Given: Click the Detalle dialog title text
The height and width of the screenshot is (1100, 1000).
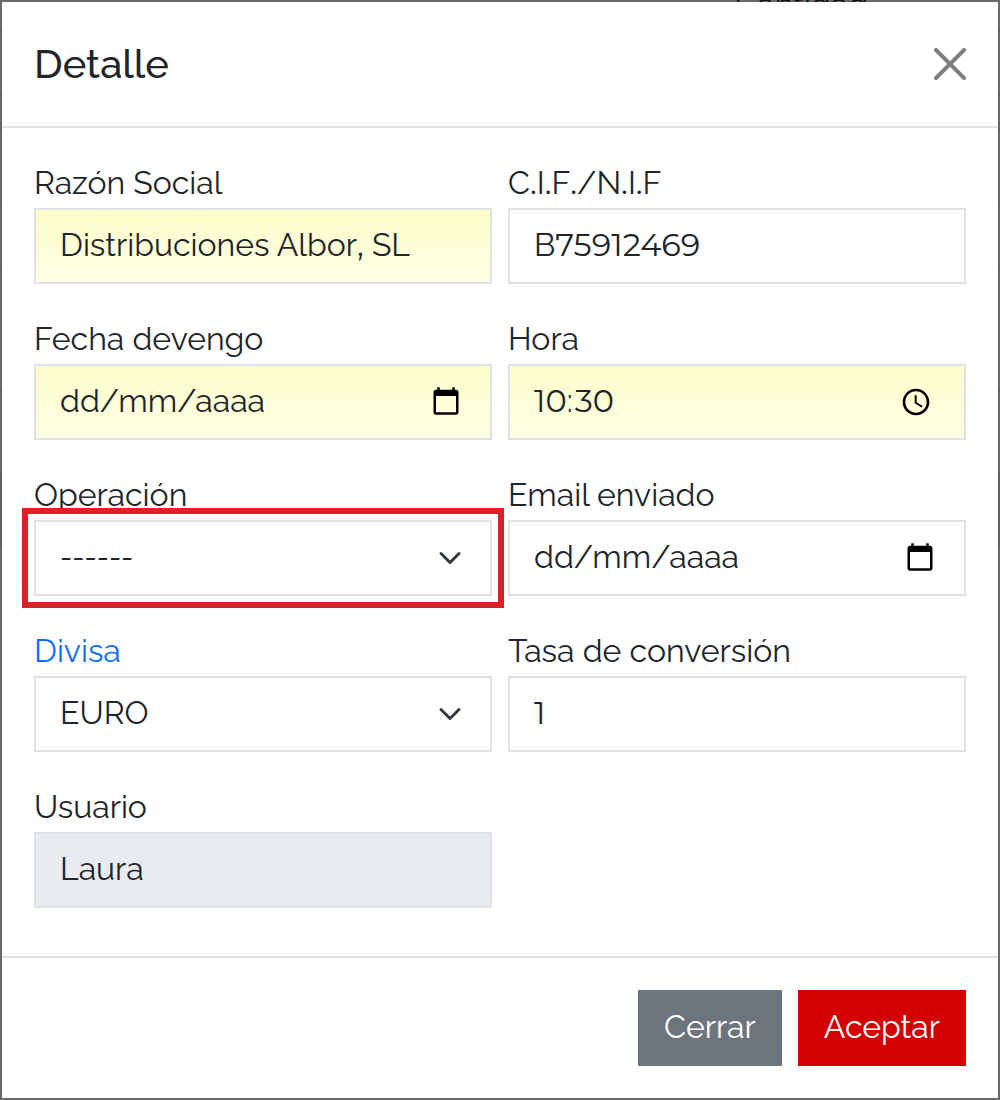Looking at the screenshot, I should coord(102,65).
